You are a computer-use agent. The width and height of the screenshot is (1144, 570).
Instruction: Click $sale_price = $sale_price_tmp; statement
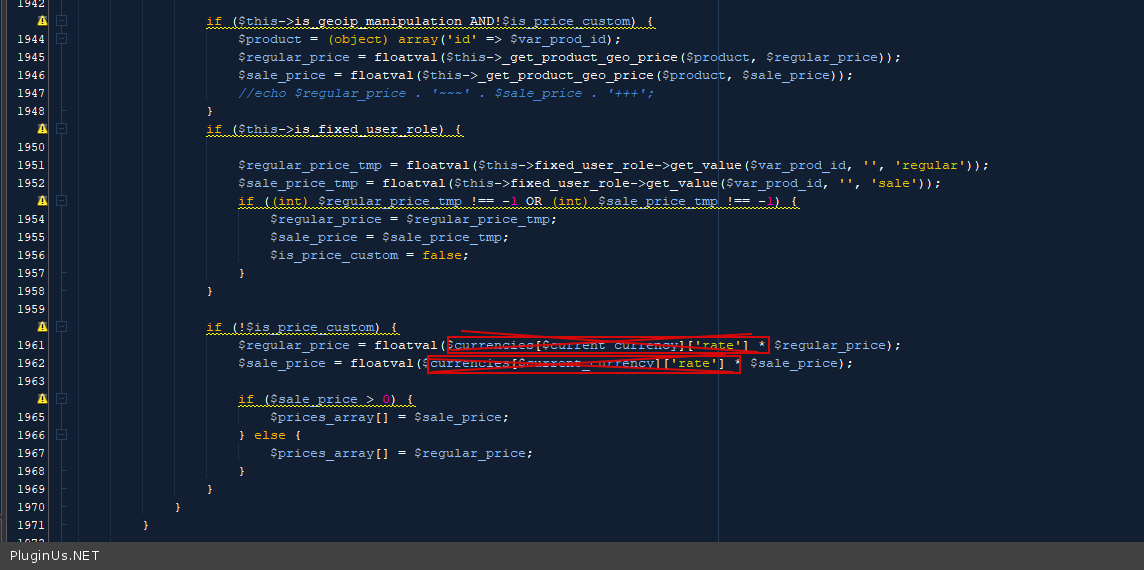390,237
